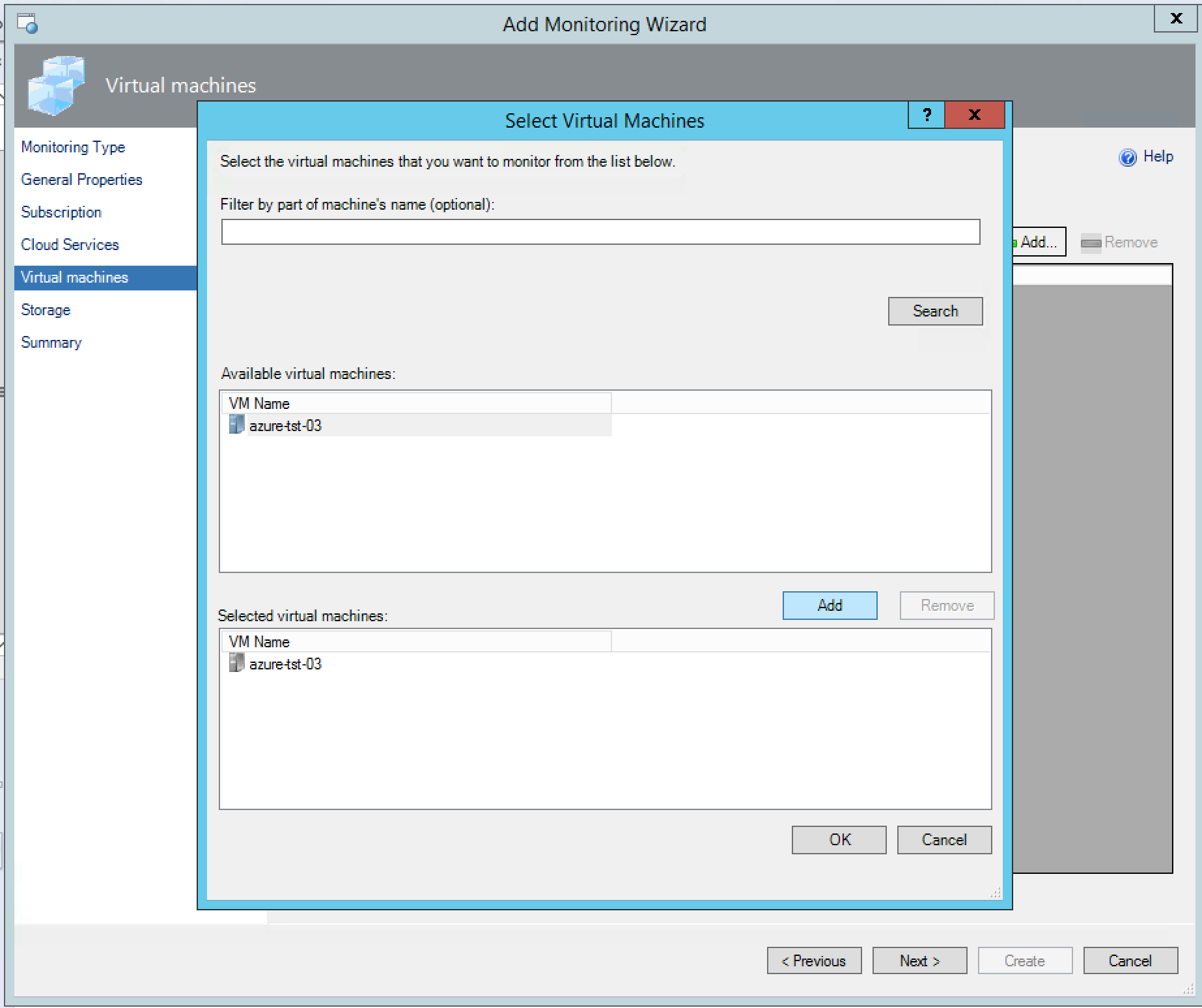
Task: Click the wizard window icon in title bar
Action: coord(28,23)
